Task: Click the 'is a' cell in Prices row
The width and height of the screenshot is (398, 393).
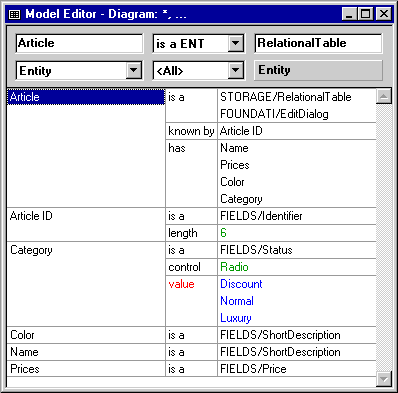Action: tap(191, 369)
